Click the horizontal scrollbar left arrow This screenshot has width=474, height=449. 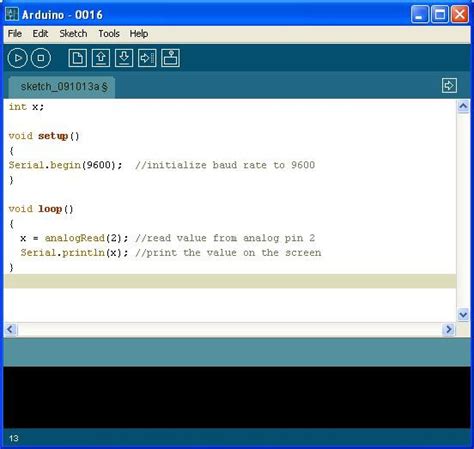coord(10,329)
